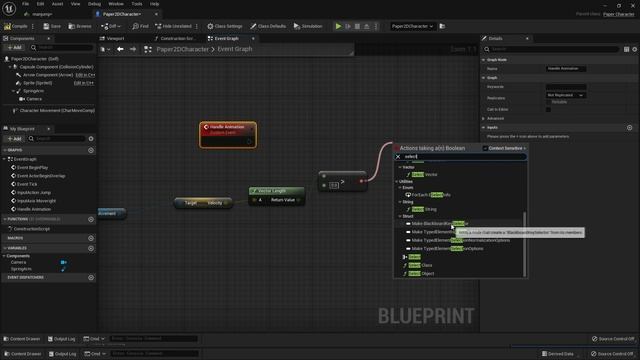640x360 pixels.
Task: Click the Compile blueprint icon
Action: [16, 26]
